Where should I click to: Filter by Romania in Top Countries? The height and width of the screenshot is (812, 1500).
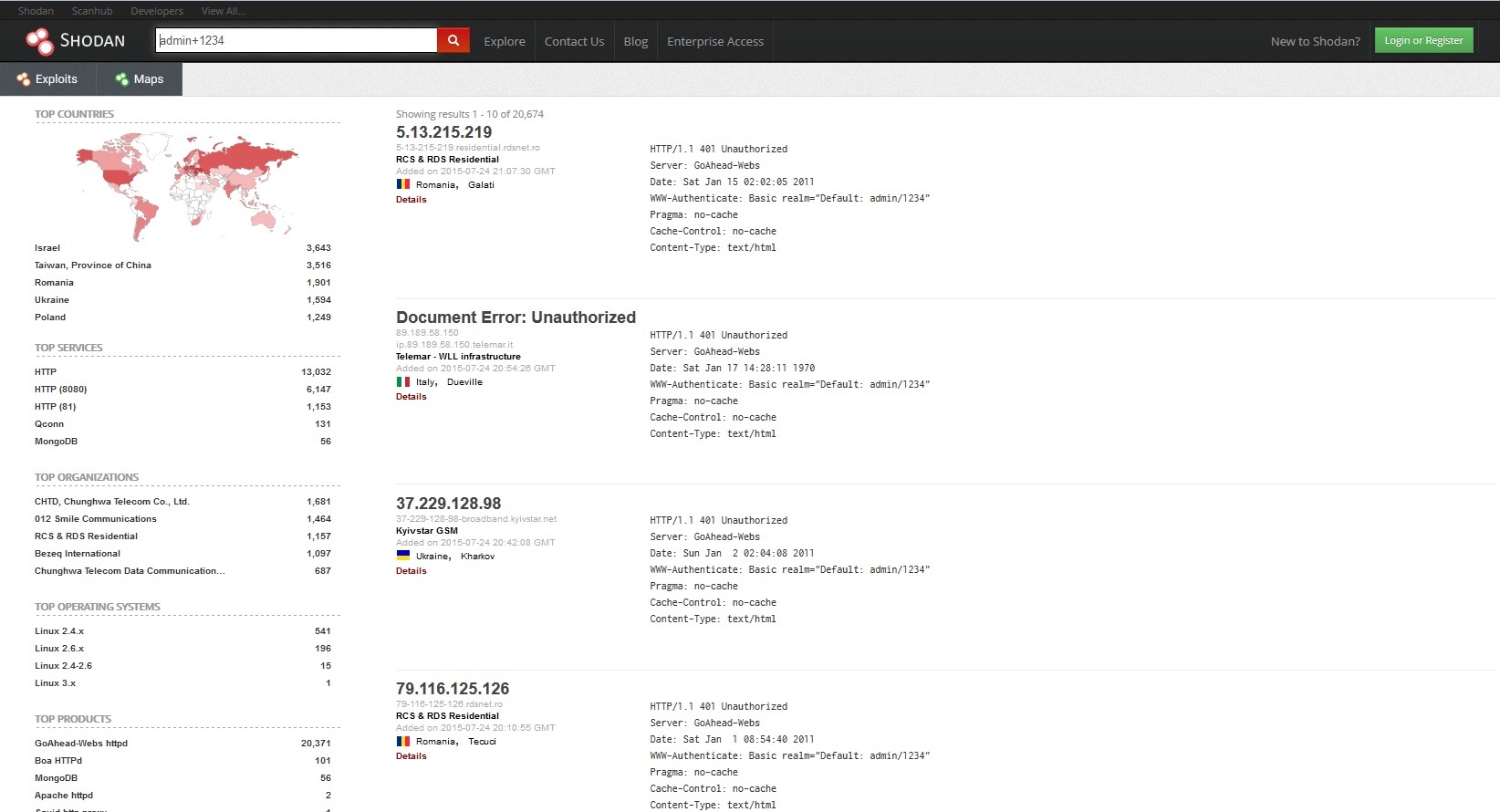point(54,283)
